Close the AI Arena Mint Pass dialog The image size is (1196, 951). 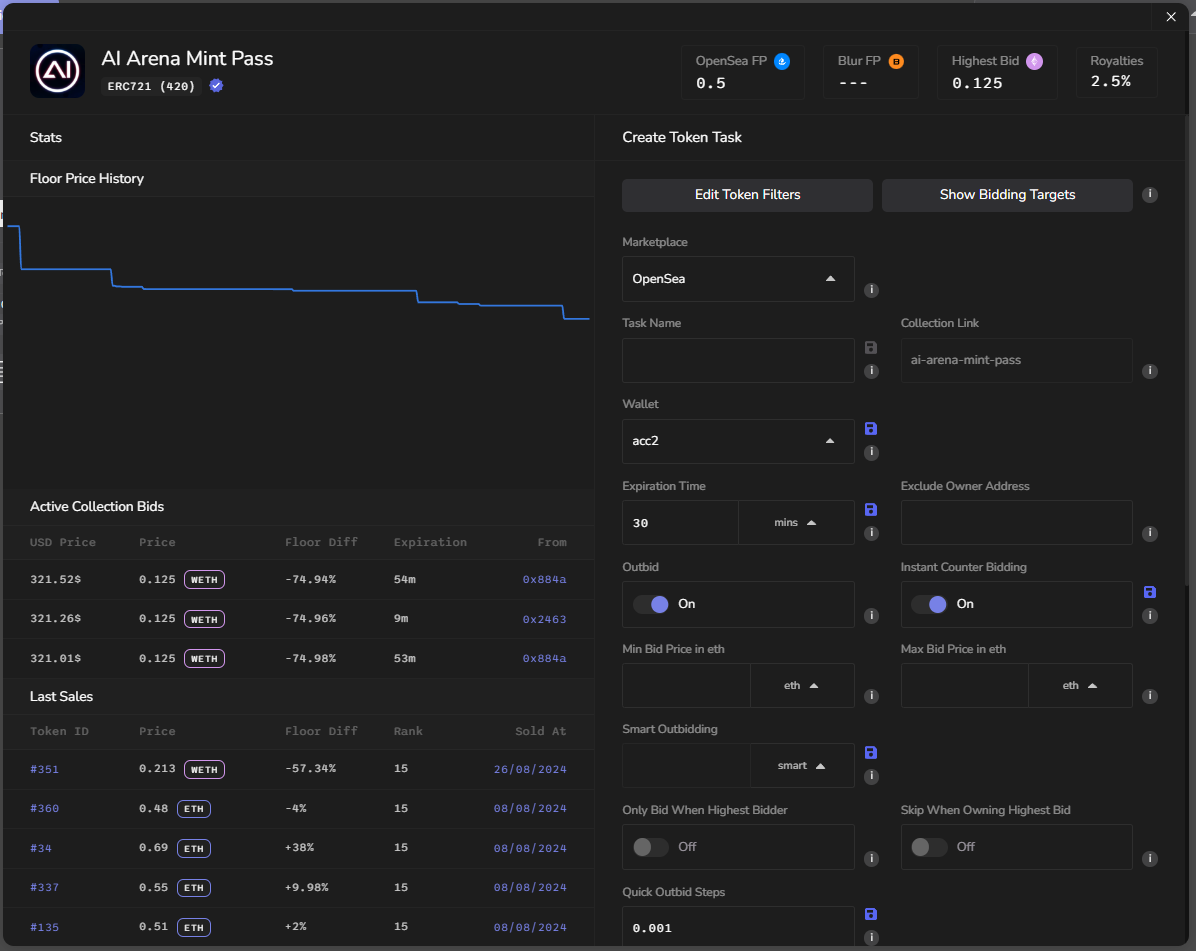point(1171,17)
